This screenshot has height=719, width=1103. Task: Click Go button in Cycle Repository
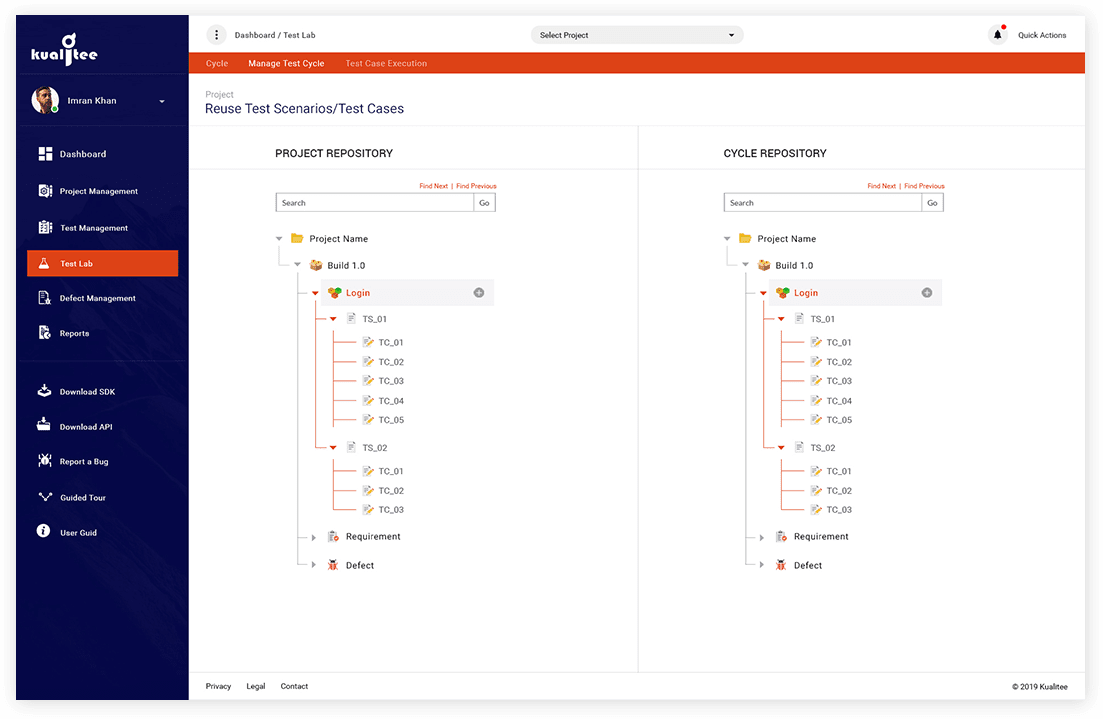[932, 203]
